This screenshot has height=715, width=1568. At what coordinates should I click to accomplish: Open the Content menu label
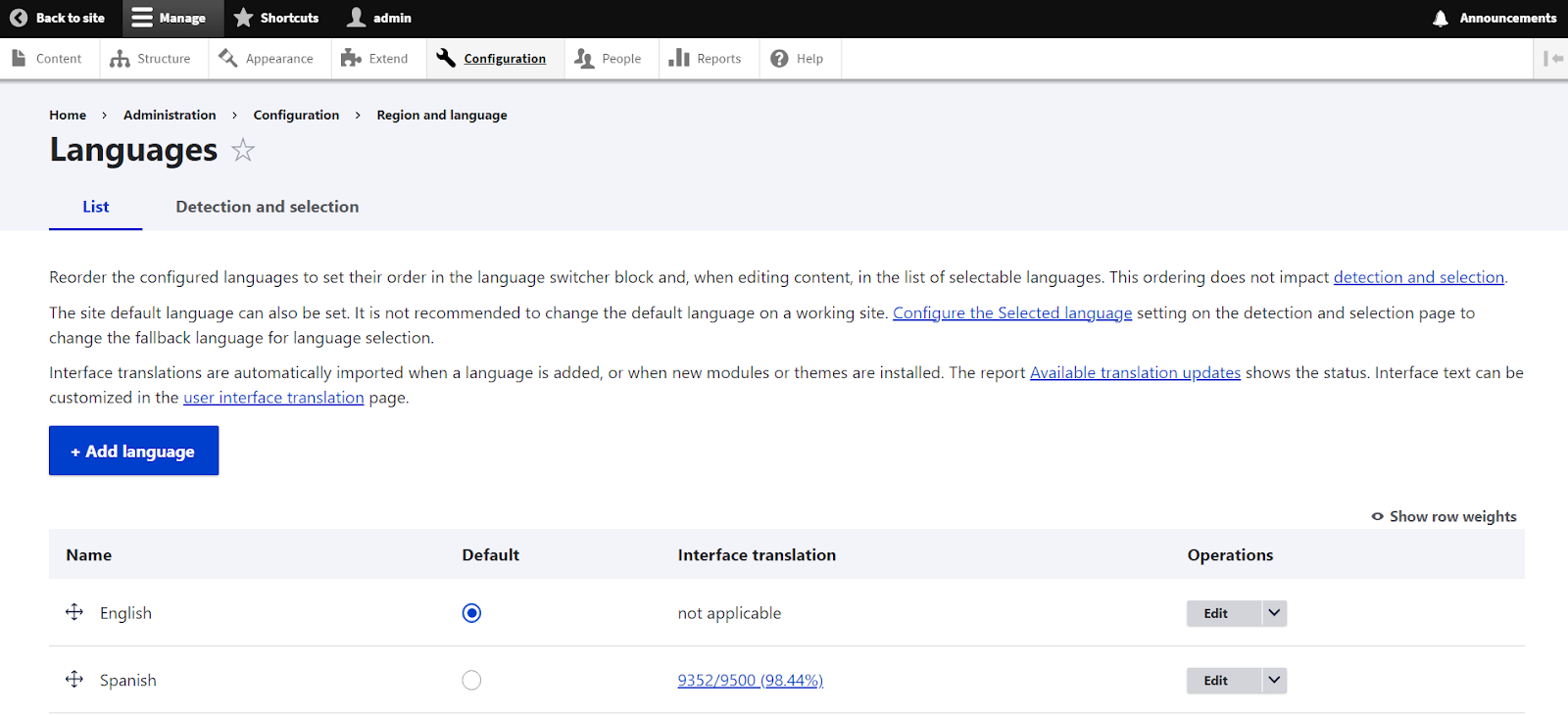point(59,59)
